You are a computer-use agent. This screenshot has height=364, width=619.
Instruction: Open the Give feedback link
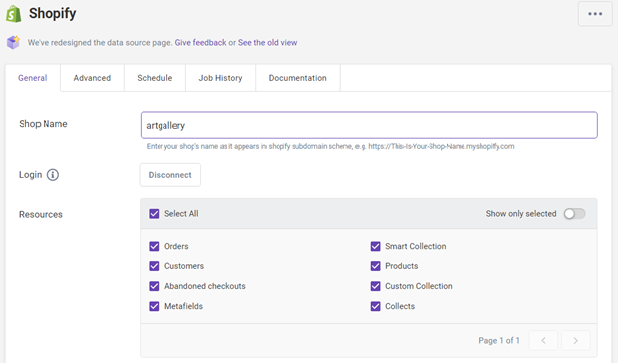[x=201, y=43]
